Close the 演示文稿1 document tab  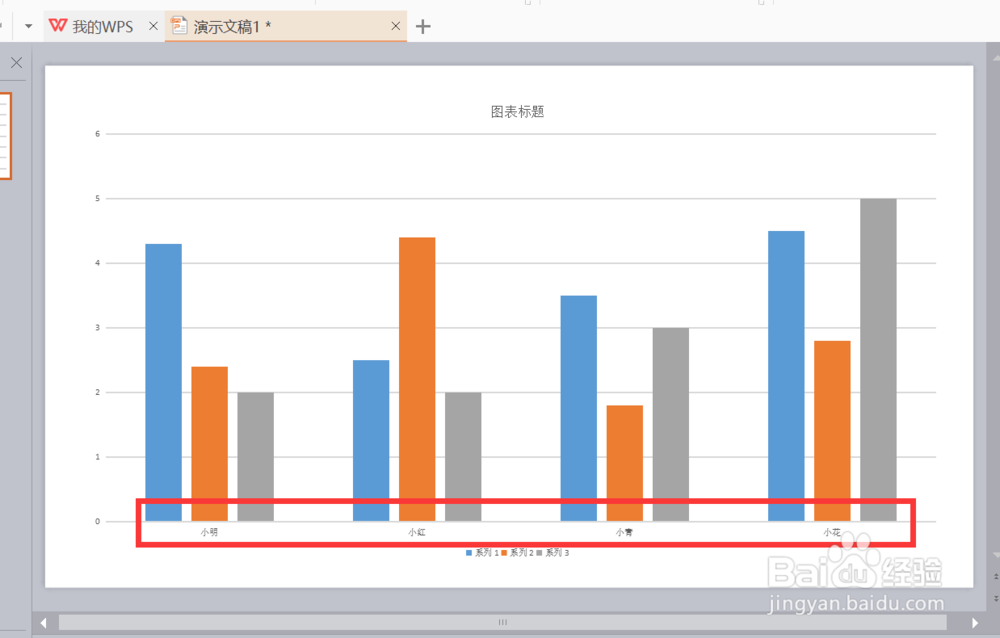(395, 25)
